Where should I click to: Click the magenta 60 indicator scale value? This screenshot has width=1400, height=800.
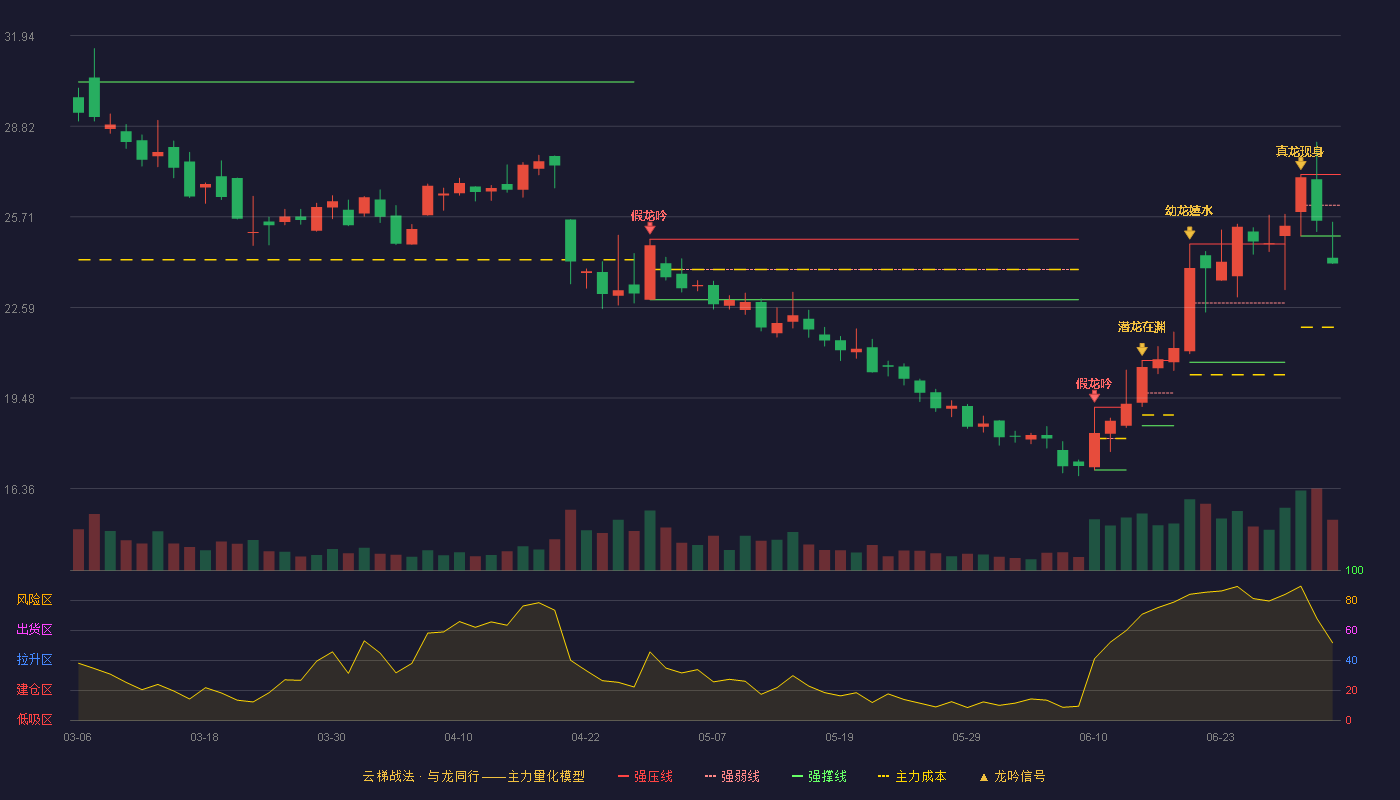[1350, 631]
